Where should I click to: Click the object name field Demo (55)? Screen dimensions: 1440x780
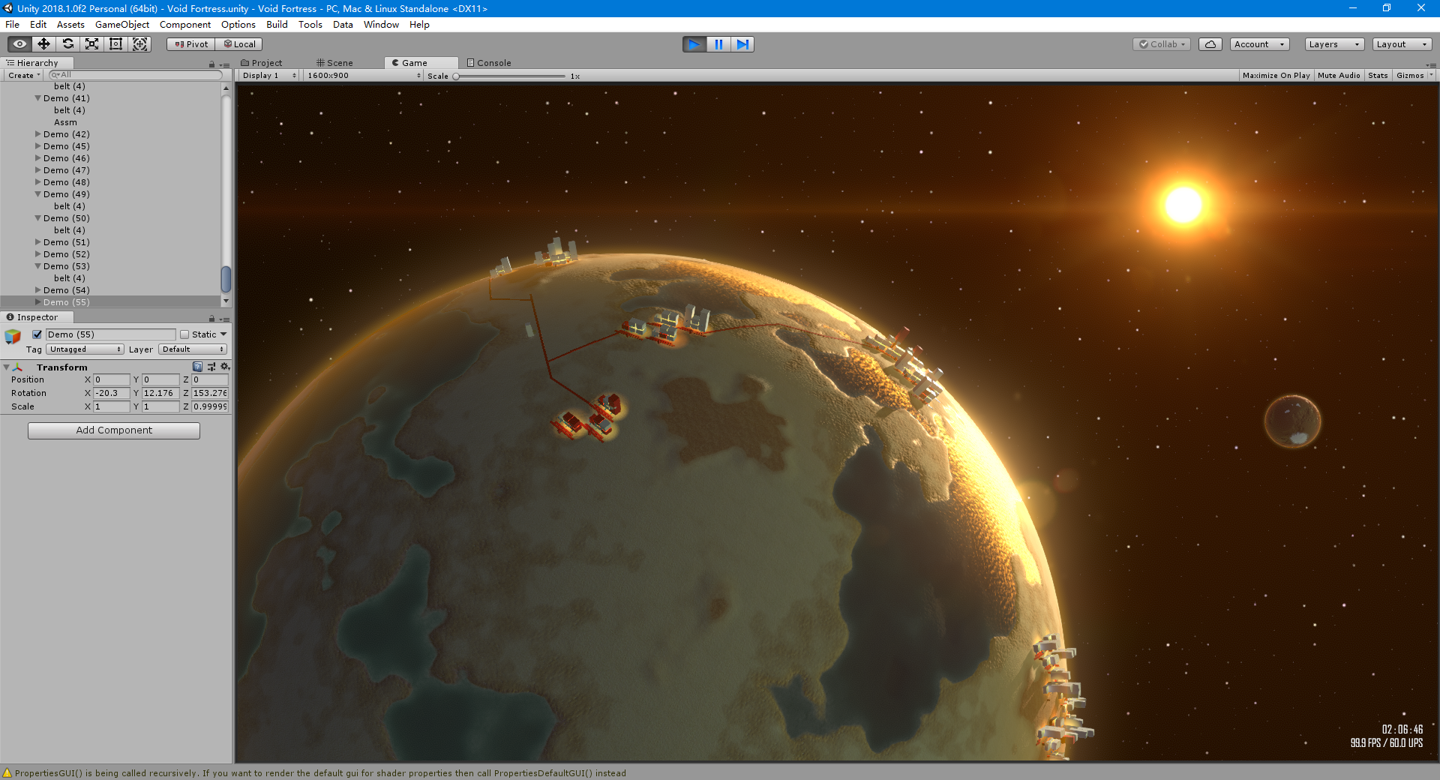pos(110,335)
